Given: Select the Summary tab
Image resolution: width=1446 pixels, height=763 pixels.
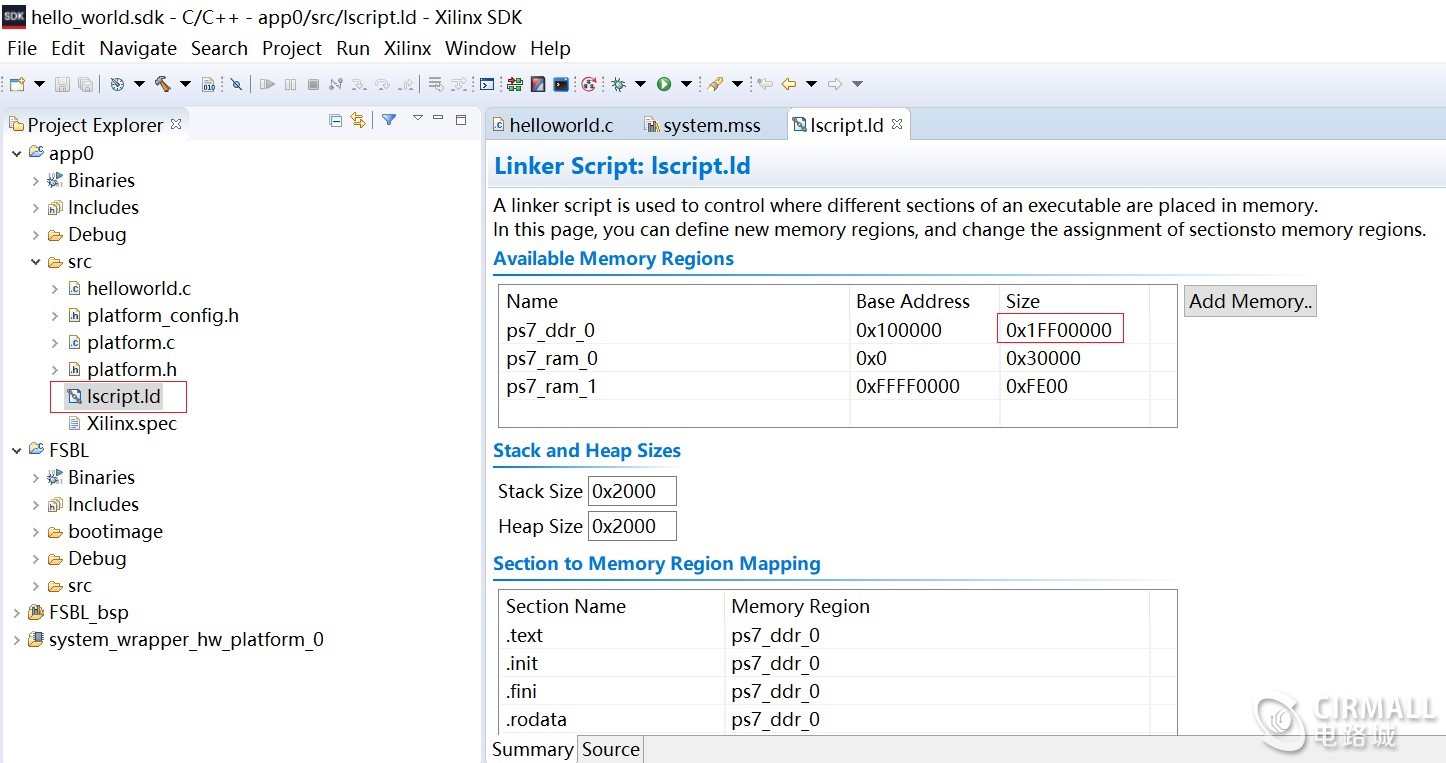Looking at the screenshot, I should tap(533, 749).
